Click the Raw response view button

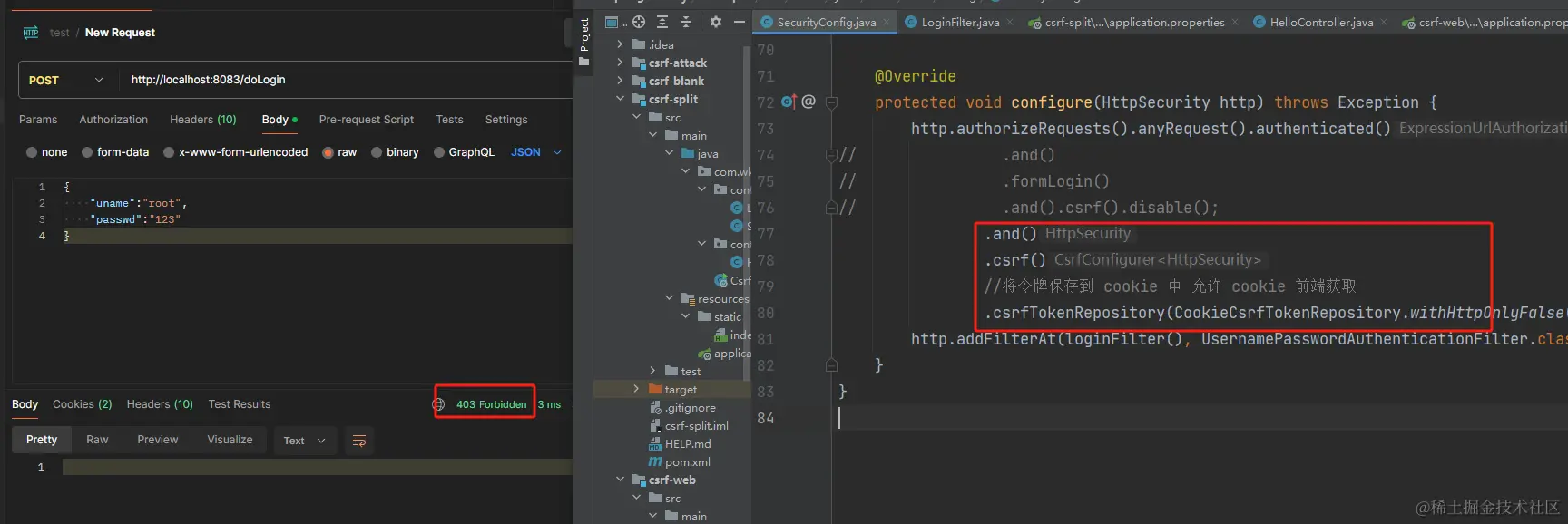pyautogui.click(x=97, y=440)
